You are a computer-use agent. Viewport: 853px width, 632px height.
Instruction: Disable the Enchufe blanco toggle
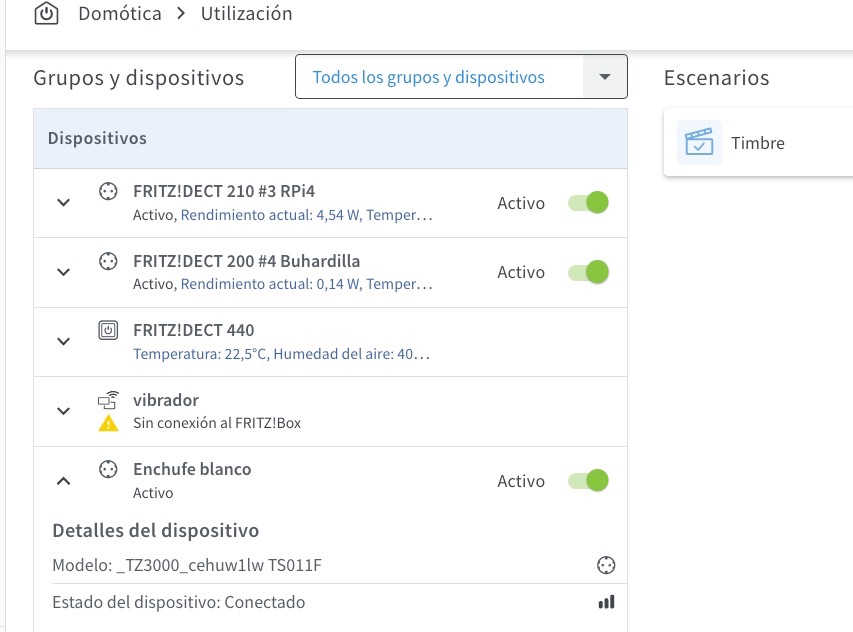tap(588, 481)
